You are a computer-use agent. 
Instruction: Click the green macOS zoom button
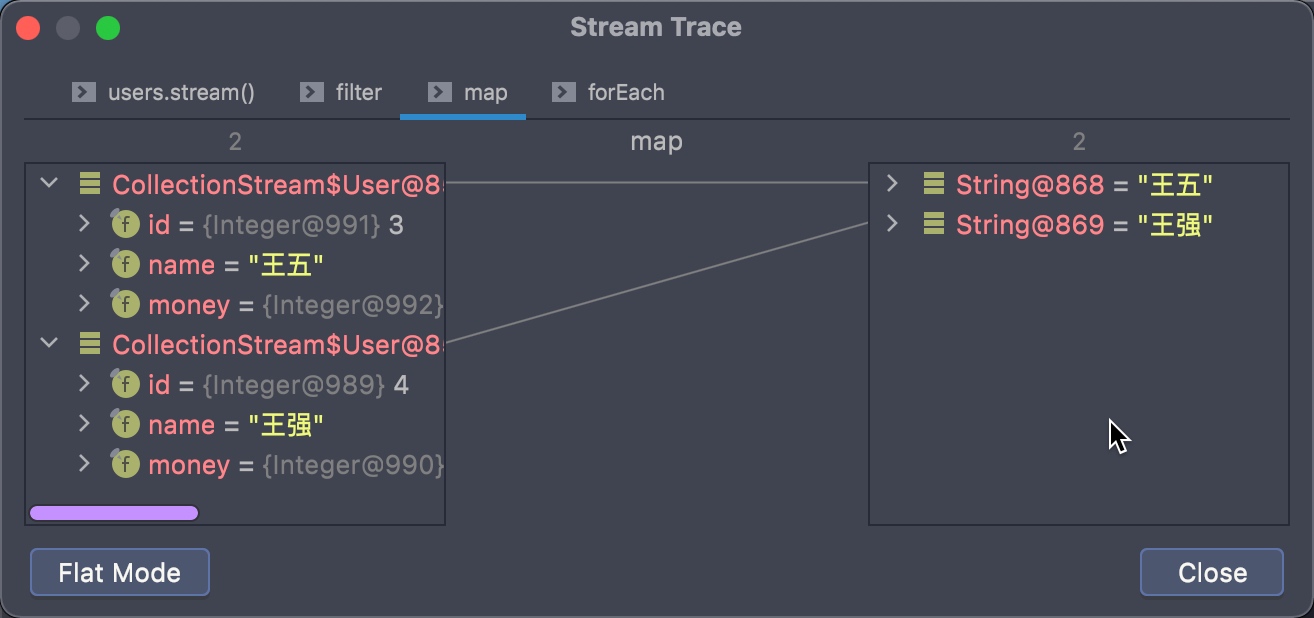click(x=108, y=28)
